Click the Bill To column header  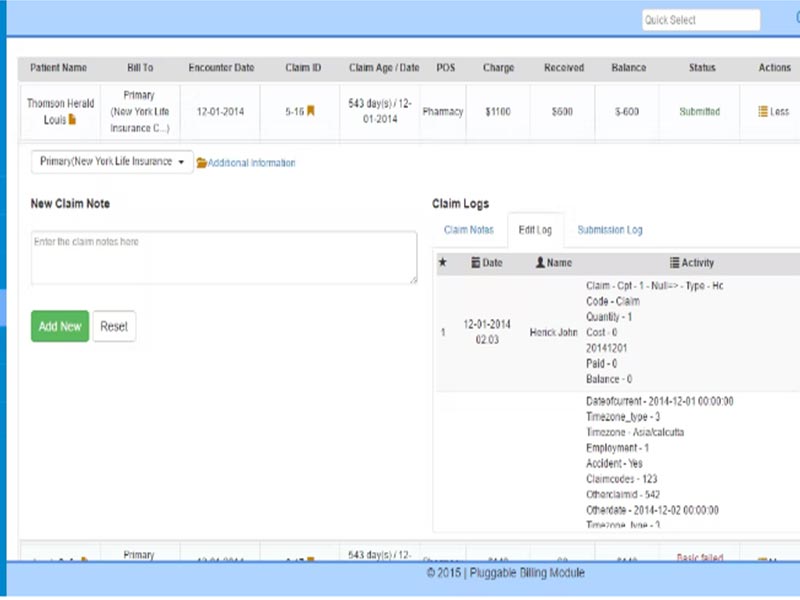pos(140,67)
